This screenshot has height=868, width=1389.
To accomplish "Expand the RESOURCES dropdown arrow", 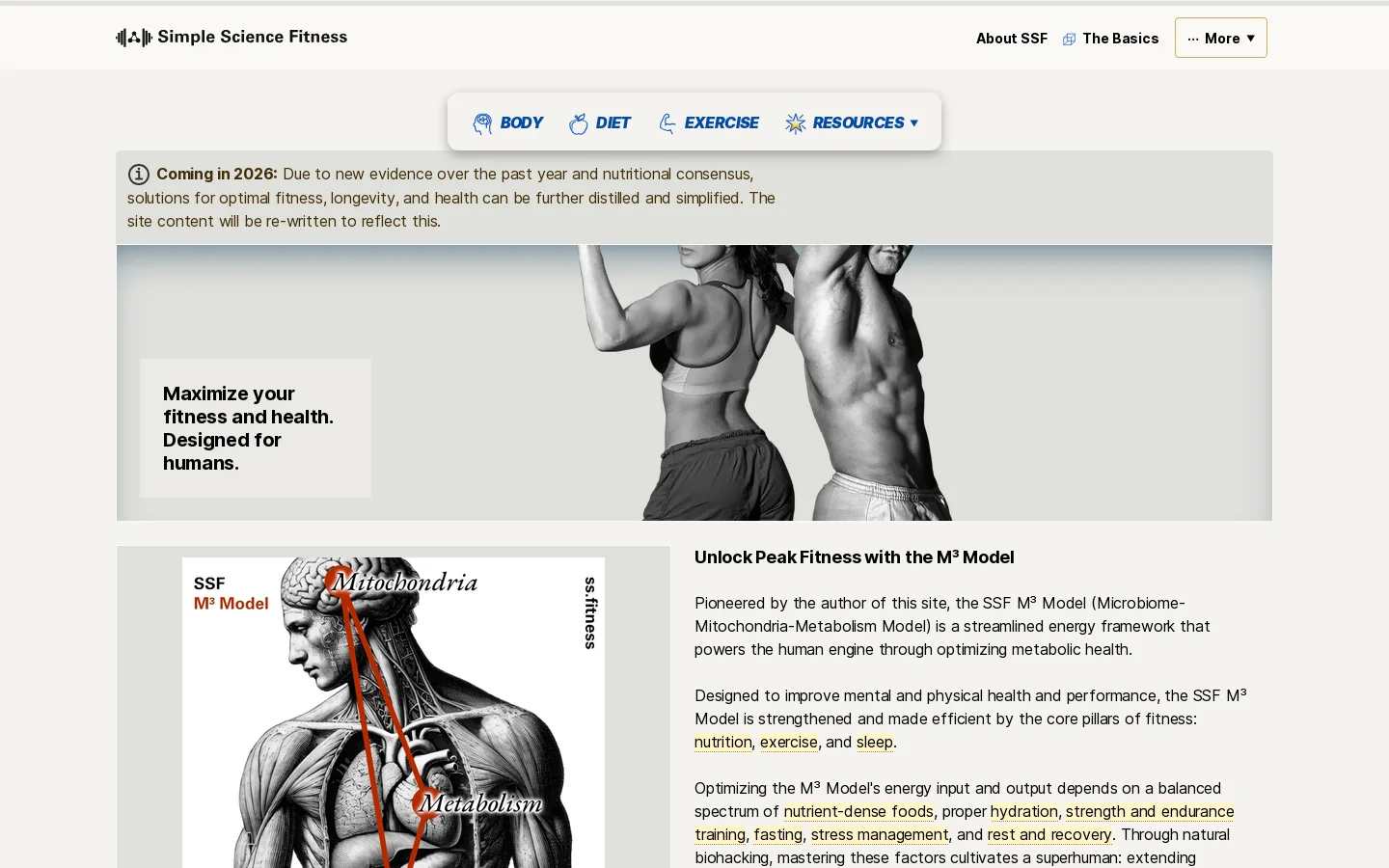I will click(x=913, y=123).
